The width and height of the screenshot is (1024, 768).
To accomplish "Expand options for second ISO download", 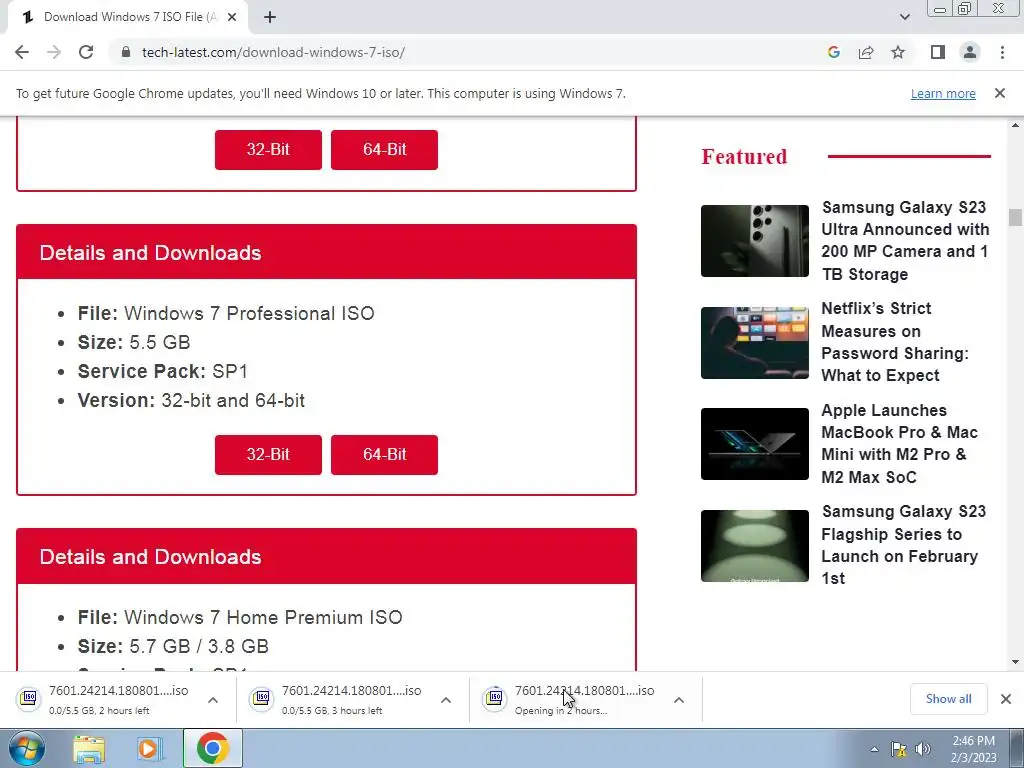I will [446, 700].
